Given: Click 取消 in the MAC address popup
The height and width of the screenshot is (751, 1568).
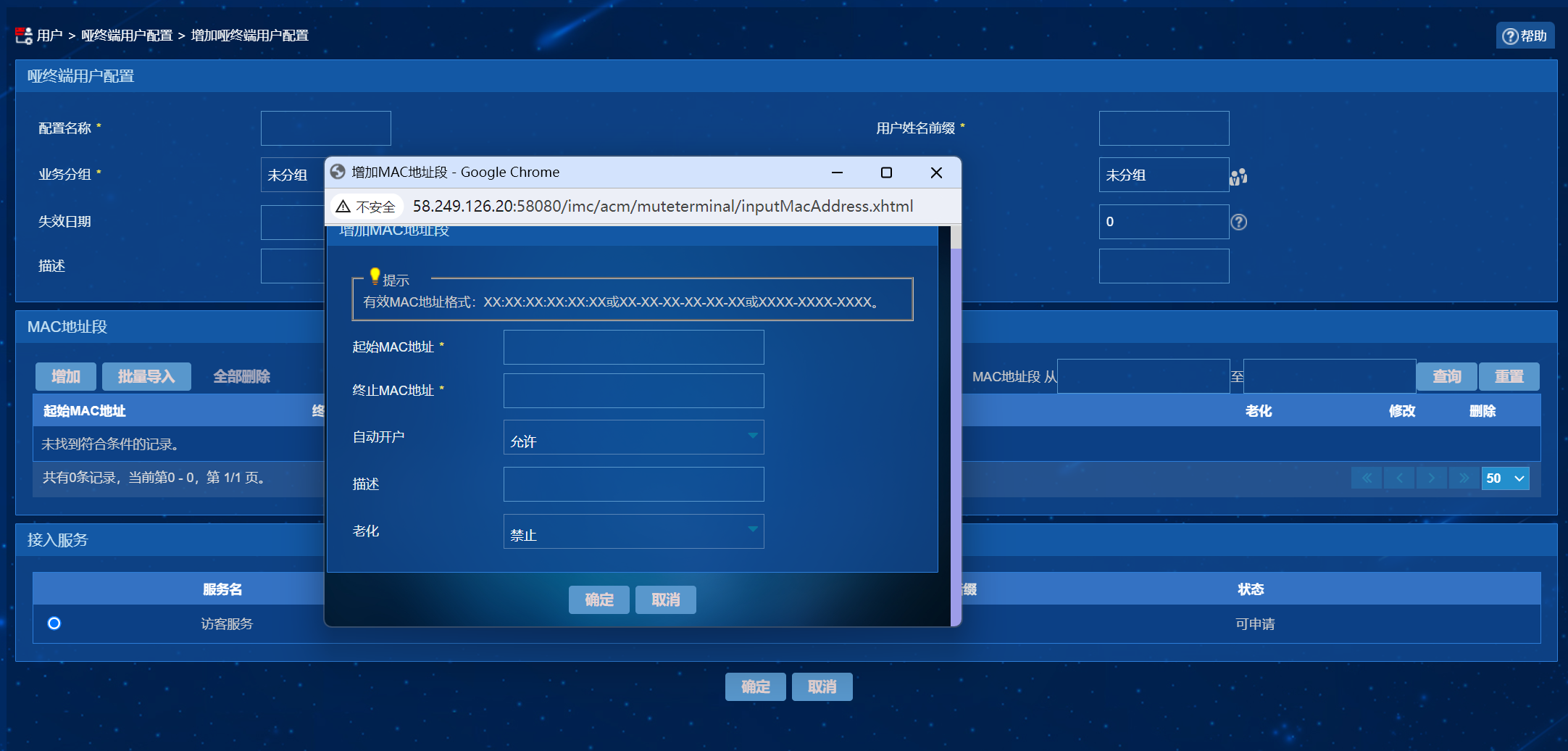Looking at the screenshot, I should [x=666, y=599].
